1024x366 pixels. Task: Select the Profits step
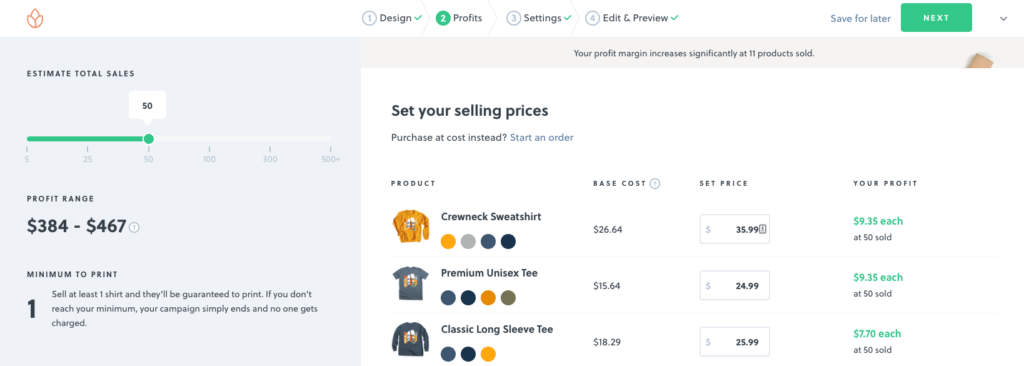coord(459,18)
